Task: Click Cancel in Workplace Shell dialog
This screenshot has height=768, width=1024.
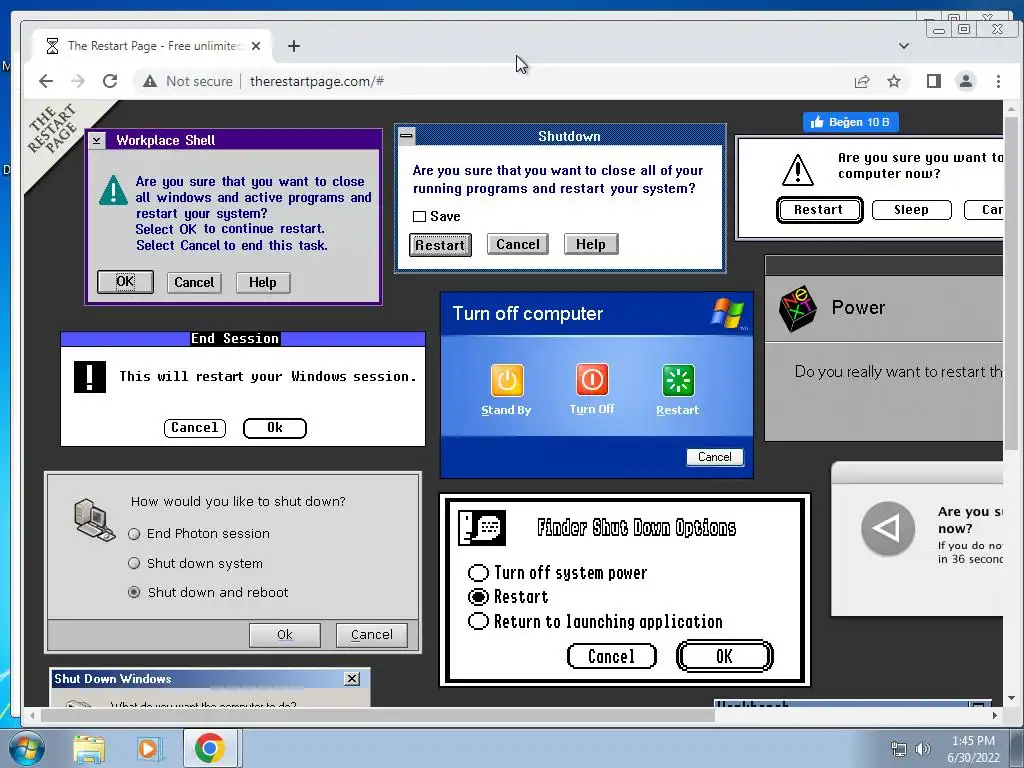Action: (x=194, y=283)
